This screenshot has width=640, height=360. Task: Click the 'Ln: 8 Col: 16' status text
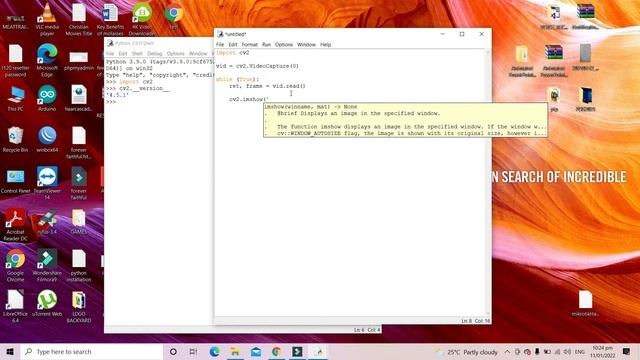pyautogui.click(x=476, y=321)
